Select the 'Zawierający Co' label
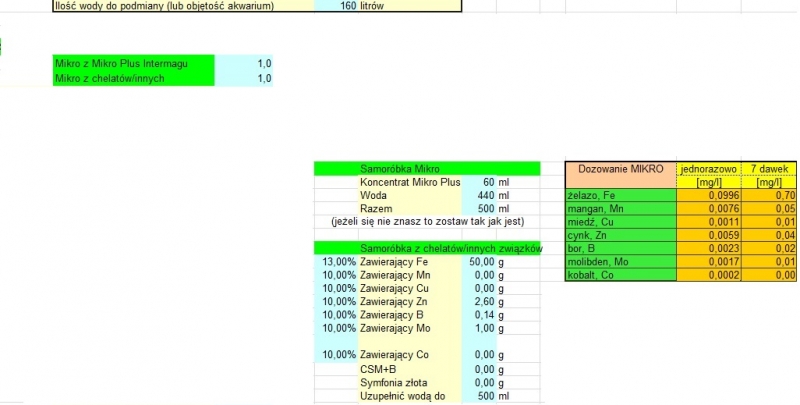 point(410,355)
